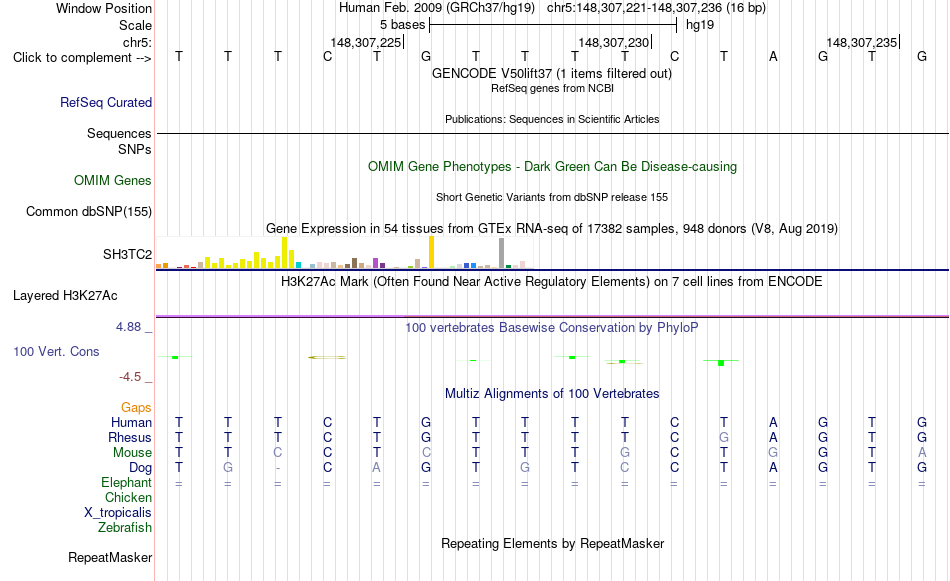Click the Sequences label
The image size is (950, 581).
(119, 133)
